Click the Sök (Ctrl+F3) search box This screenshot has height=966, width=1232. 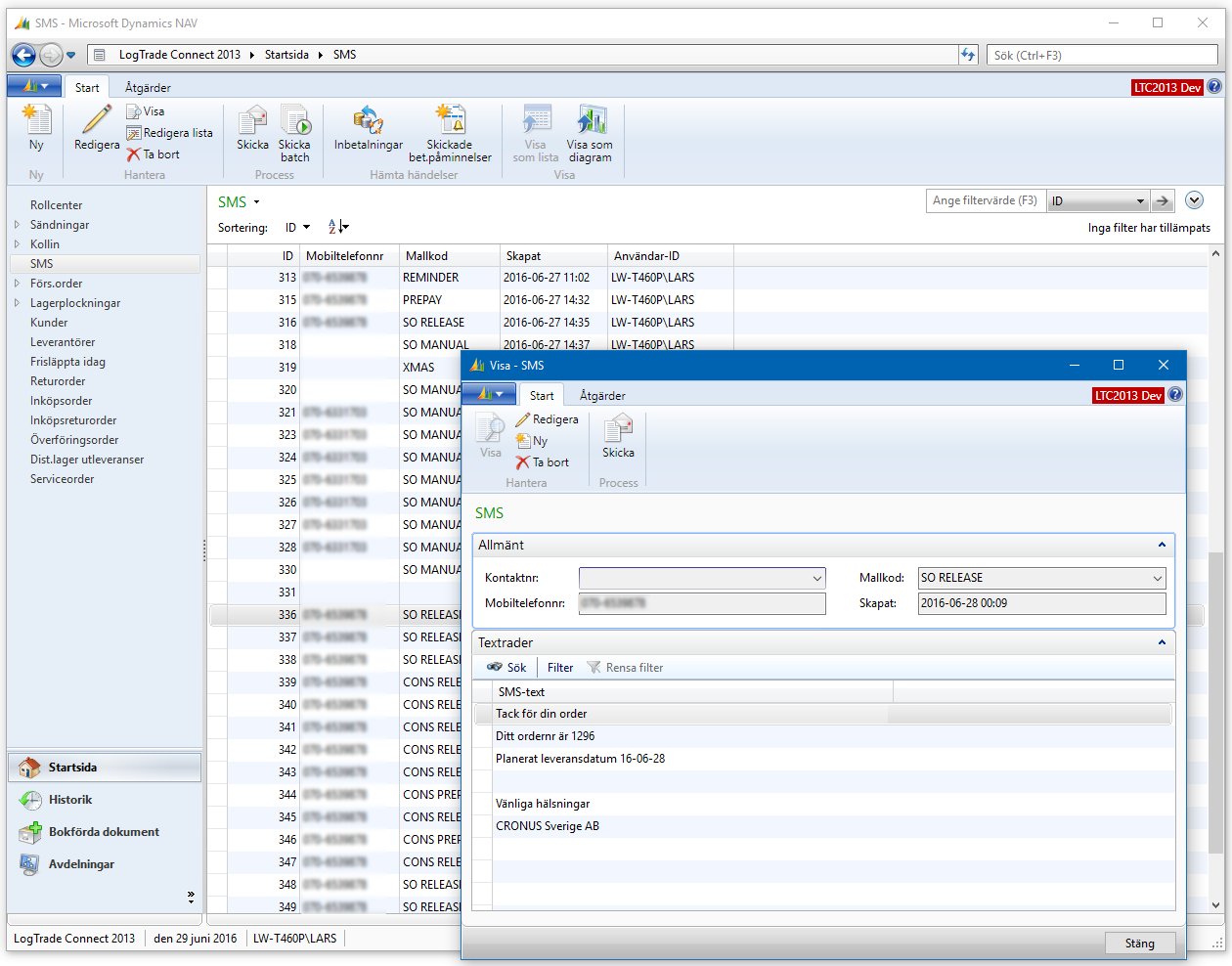coord(1103,55)
